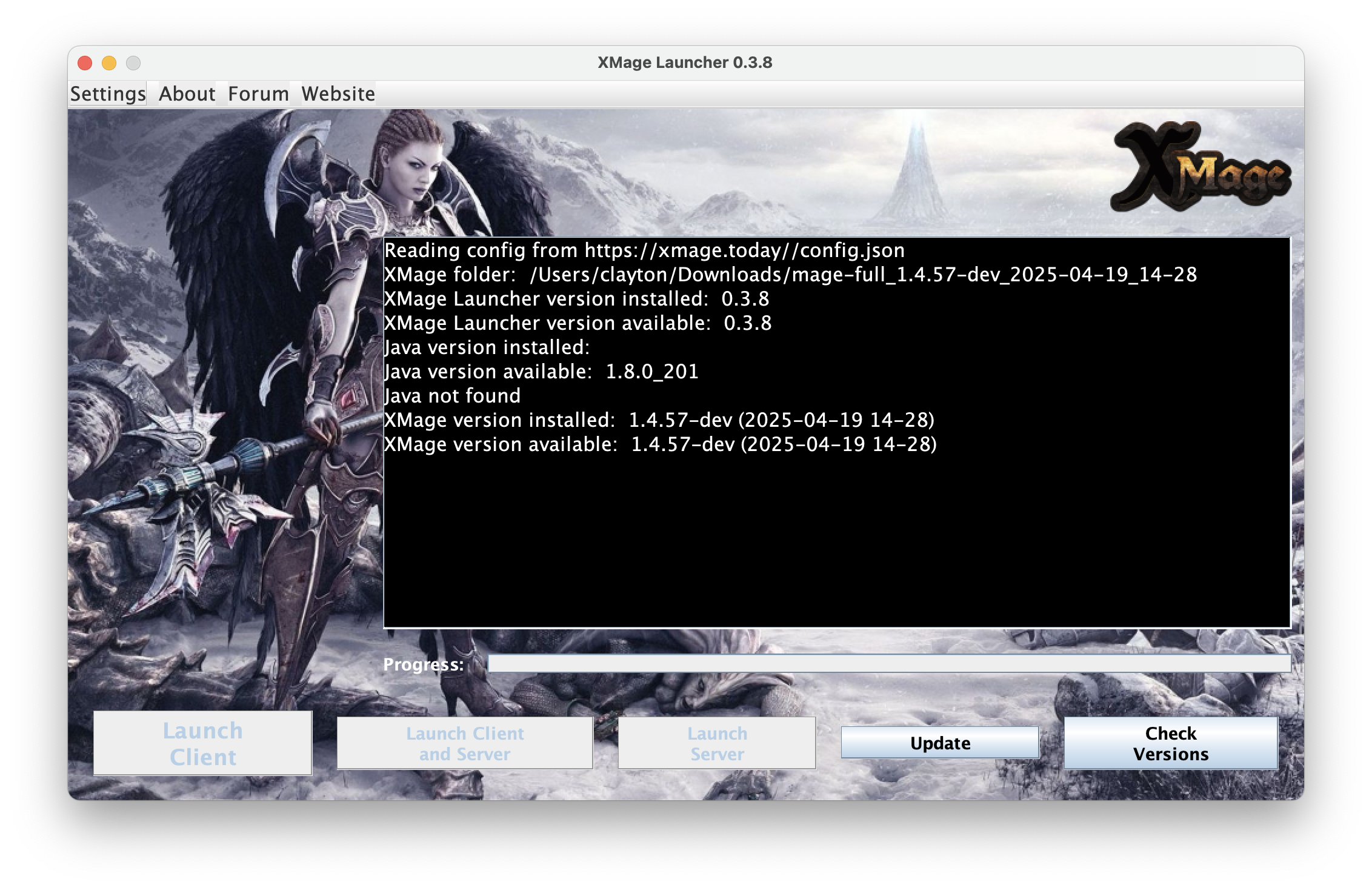Viewport: 1372px width, 890px height.
Task: Close the launcher with red button
Action: tap(85, 63)
